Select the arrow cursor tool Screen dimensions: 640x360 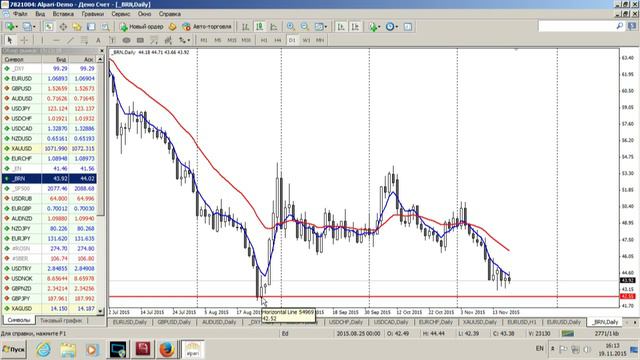point(10,40)
